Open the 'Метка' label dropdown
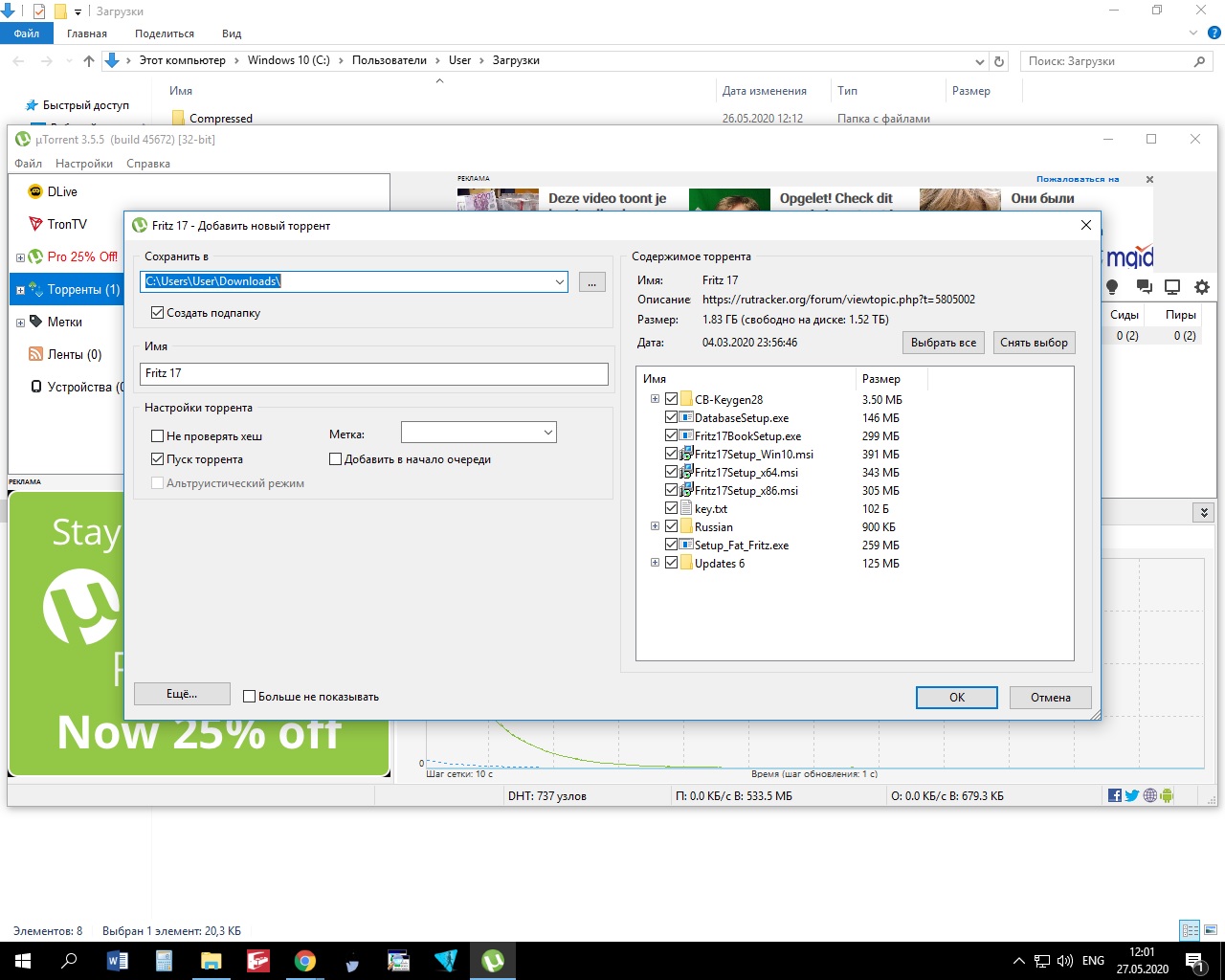Viewport: 1225px width, 980px height. coord(547,433)
